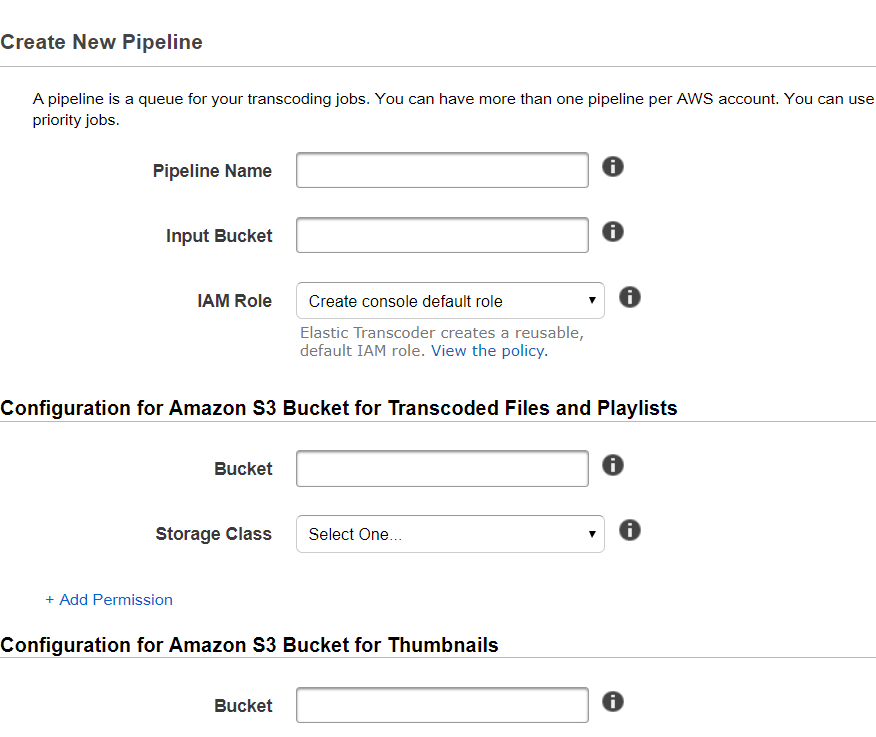Screen dimensions: 876x737
Task: Open the Input Bucket info tooltip icon
Action: click(613, 231)
